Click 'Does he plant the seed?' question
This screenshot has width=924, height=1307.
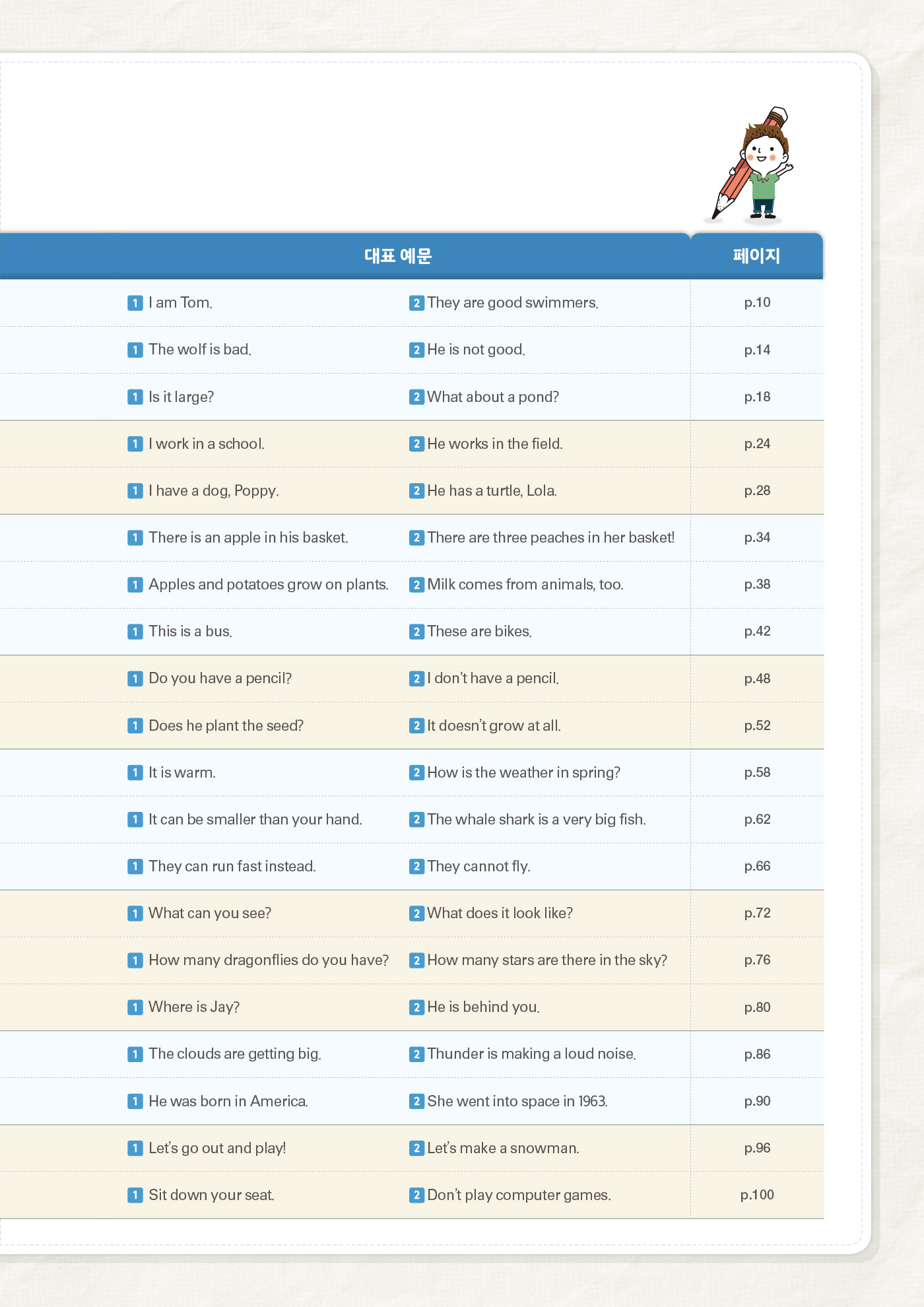(226, 725)
